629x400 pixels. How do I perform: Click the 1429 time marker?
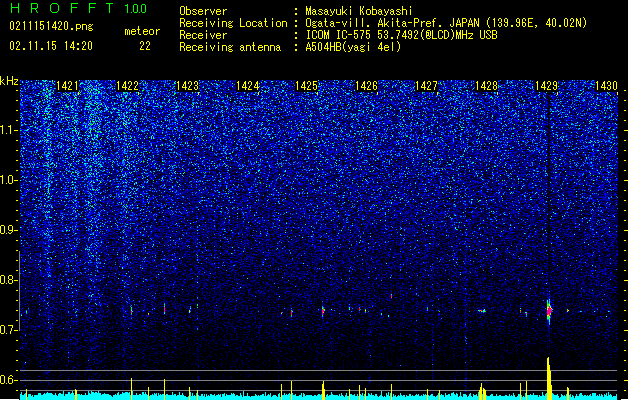pyautogui.click(x=546, y=86)
